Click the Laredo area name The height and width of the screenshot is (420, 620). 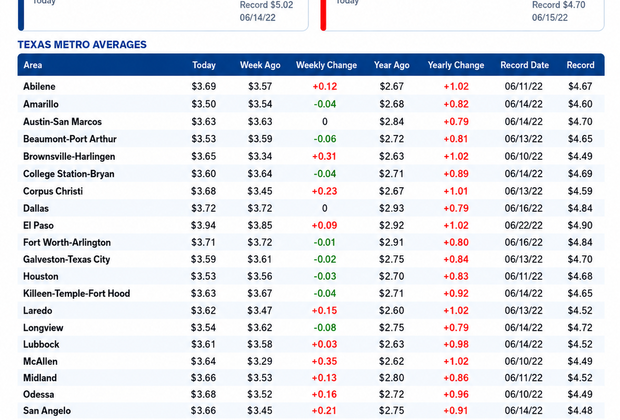click(37, 310)
